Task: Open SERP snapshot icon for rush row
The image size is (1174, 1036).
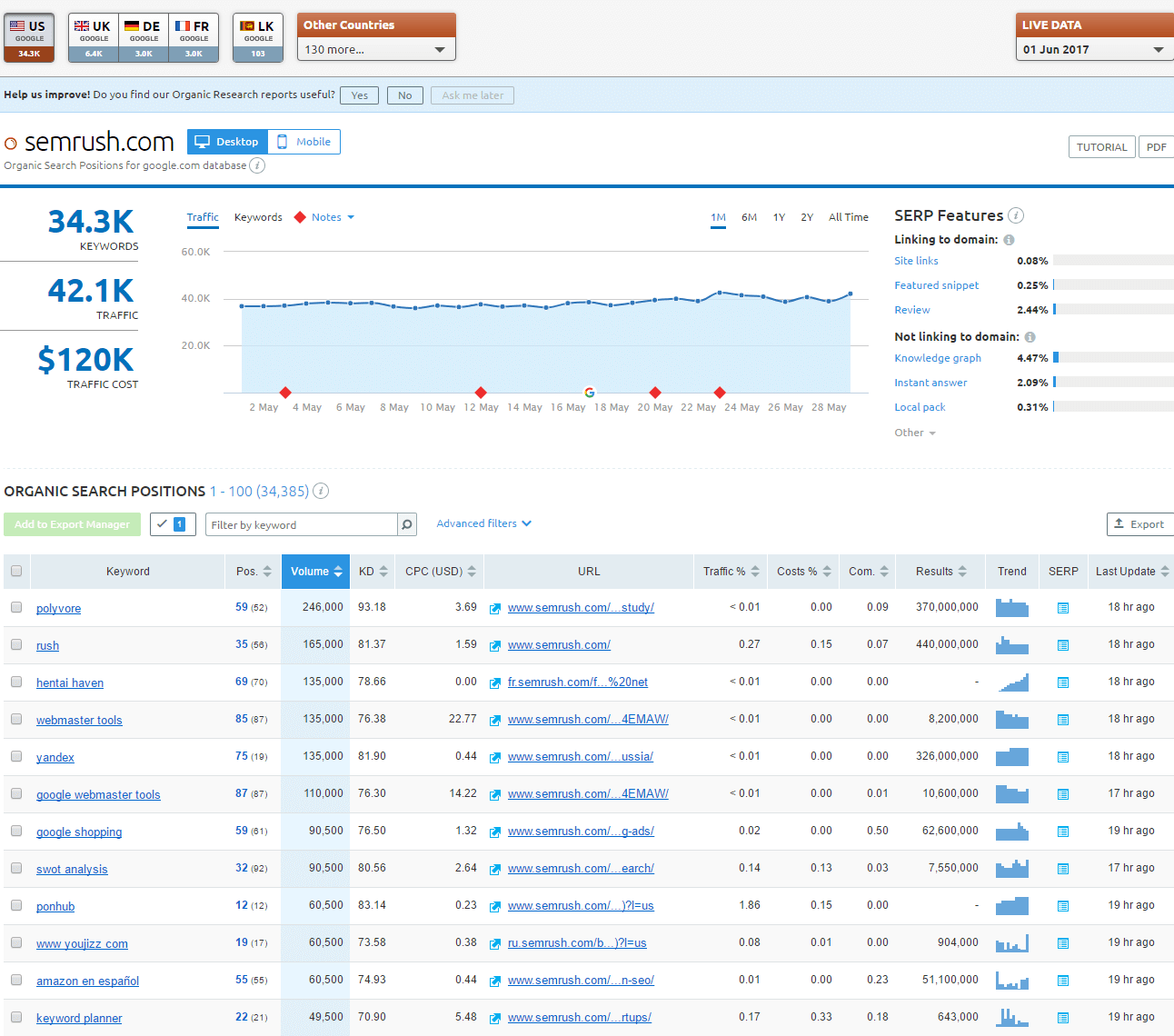Action: click(1063, 645)
